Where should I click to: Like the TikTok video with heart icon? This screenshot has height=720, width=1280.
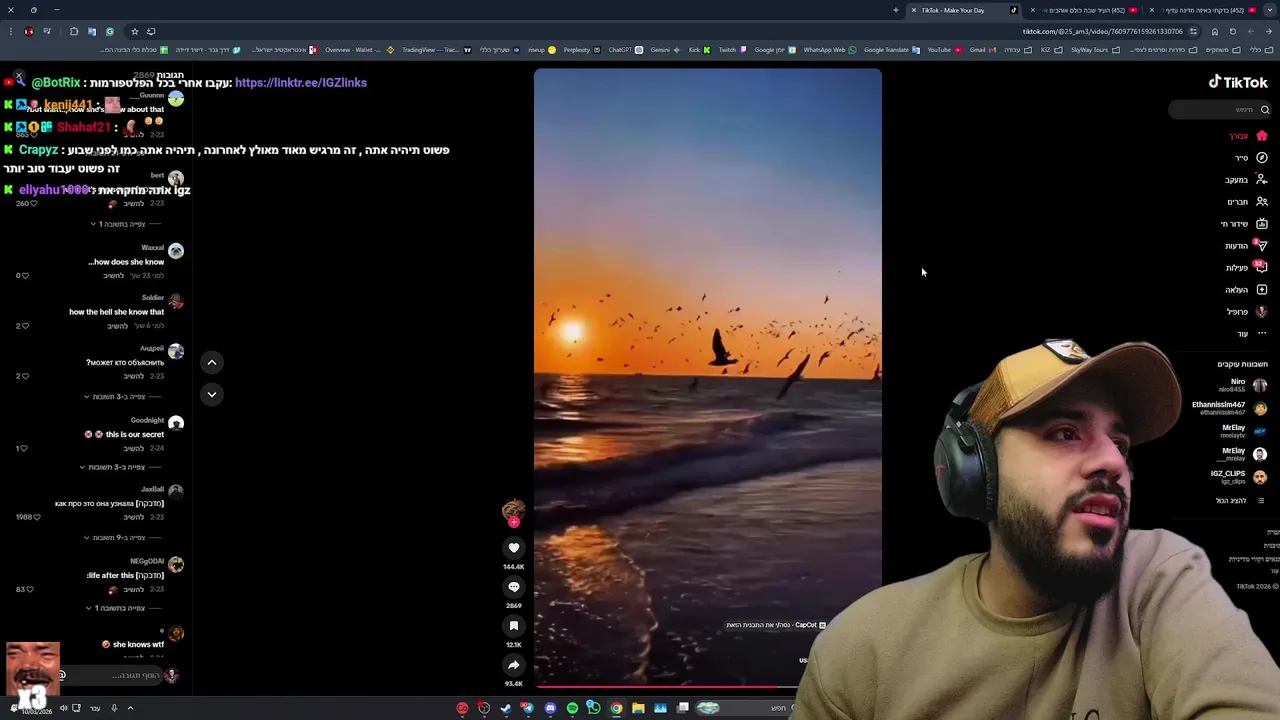click(514, 548)
